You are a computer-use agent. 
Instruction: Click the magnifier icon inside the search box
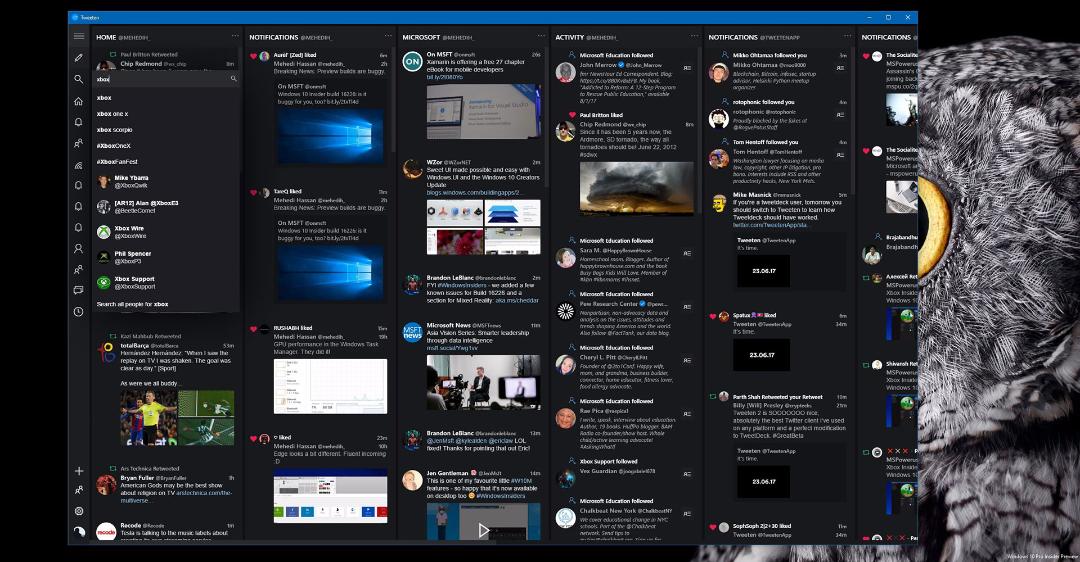coord(233,79)
